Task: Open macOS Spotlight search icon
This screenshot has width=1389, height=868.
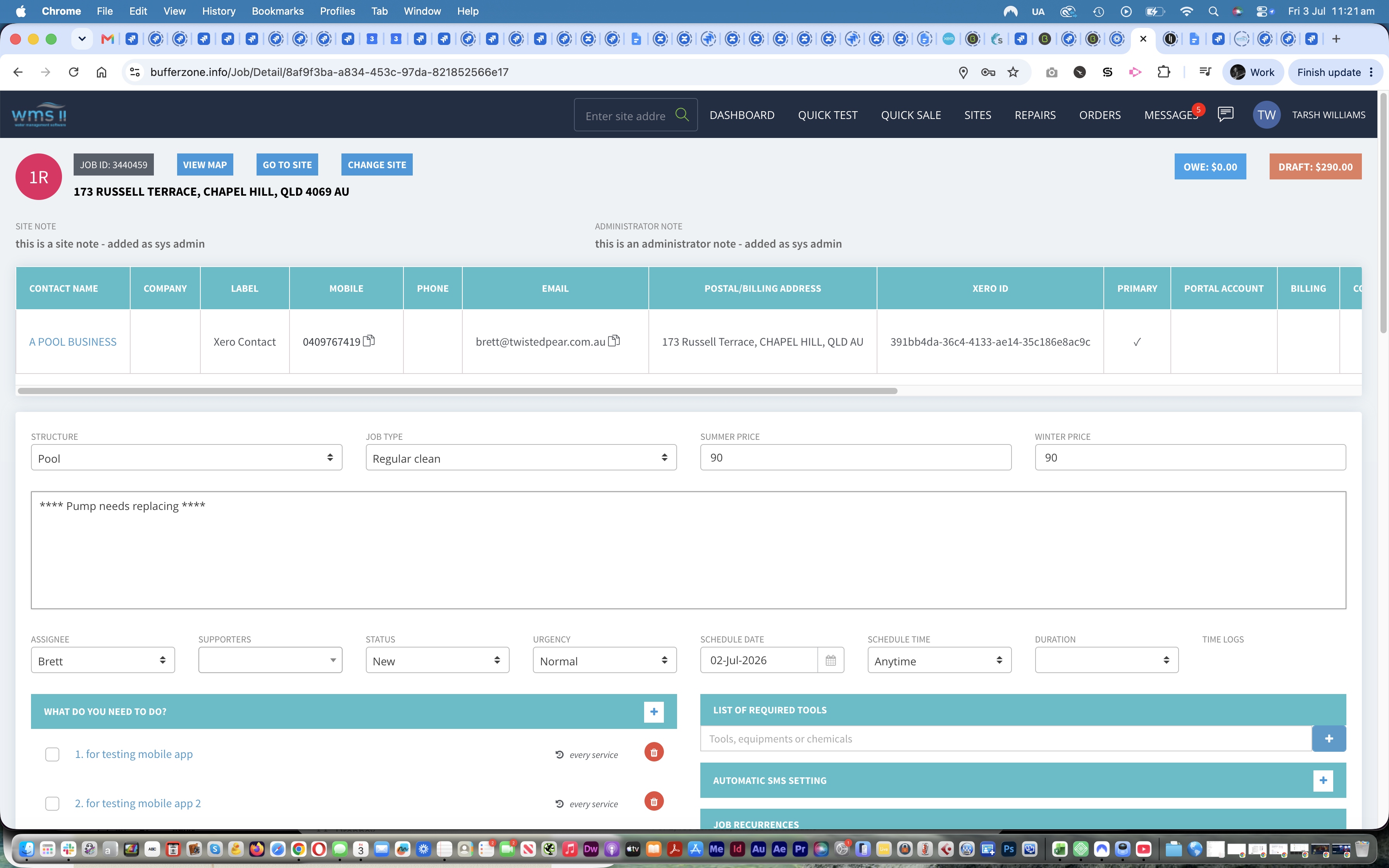Action: coord(1213,11)
